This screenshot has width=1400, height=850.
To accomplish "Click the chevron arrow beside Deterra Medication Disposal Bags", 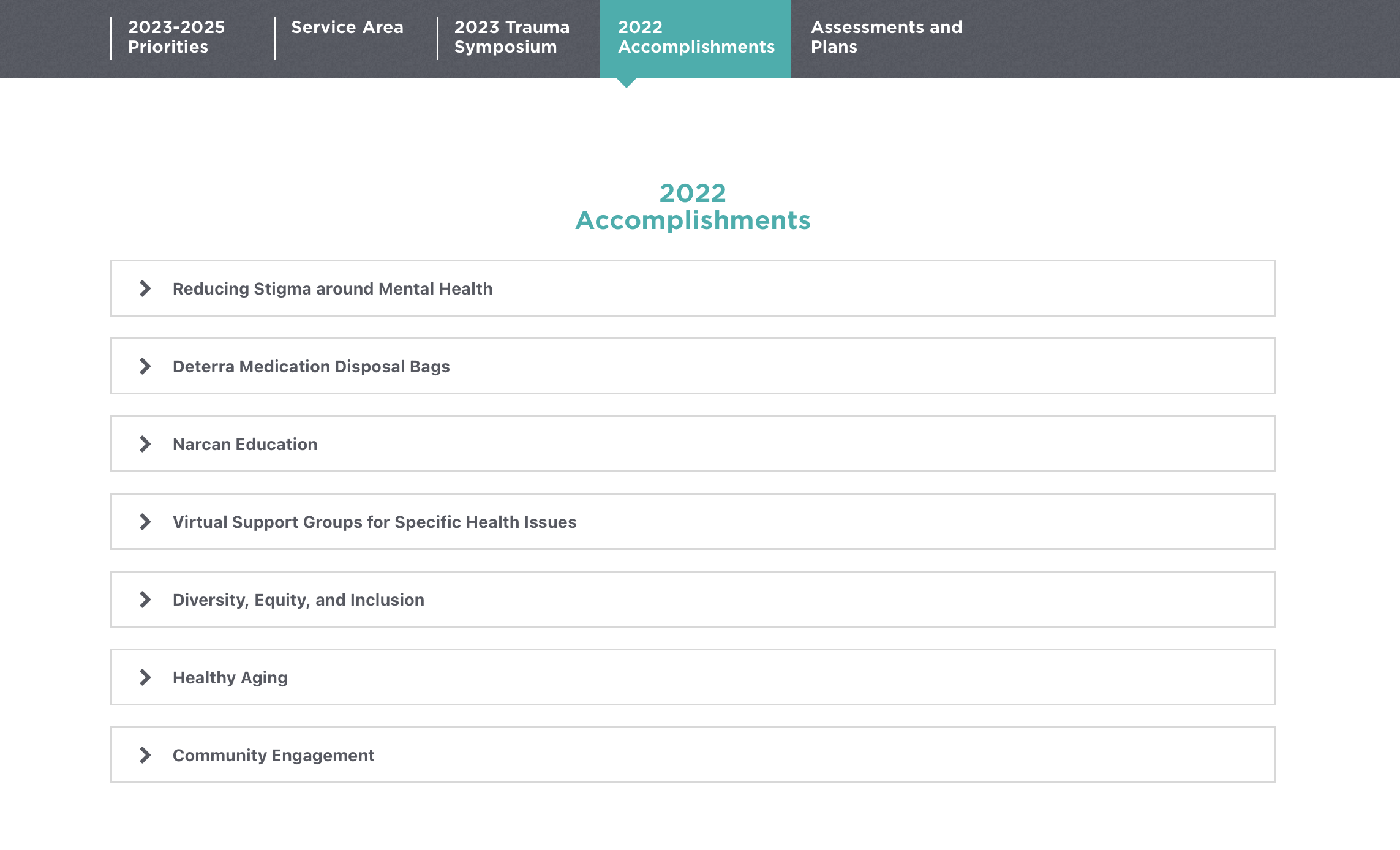I will [145, 366].
